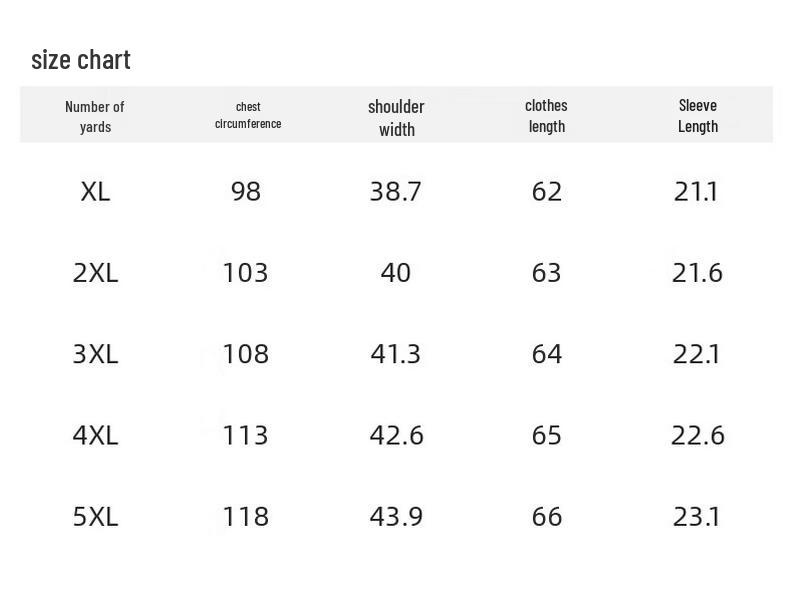Click the "size chart" title text
This screenshot has width=793, height=595.
coord(81,60)
